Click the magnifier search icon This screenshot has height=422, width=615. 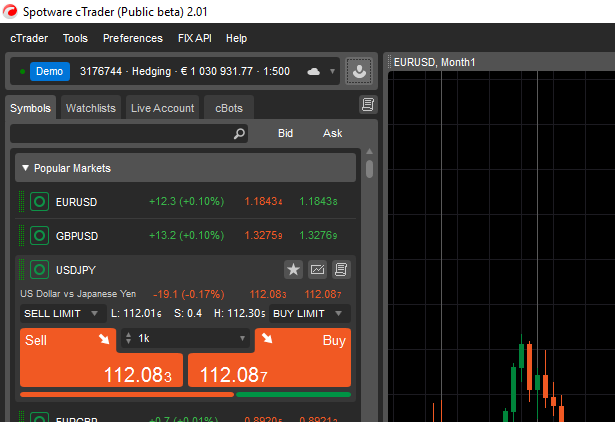pos(239,134)
